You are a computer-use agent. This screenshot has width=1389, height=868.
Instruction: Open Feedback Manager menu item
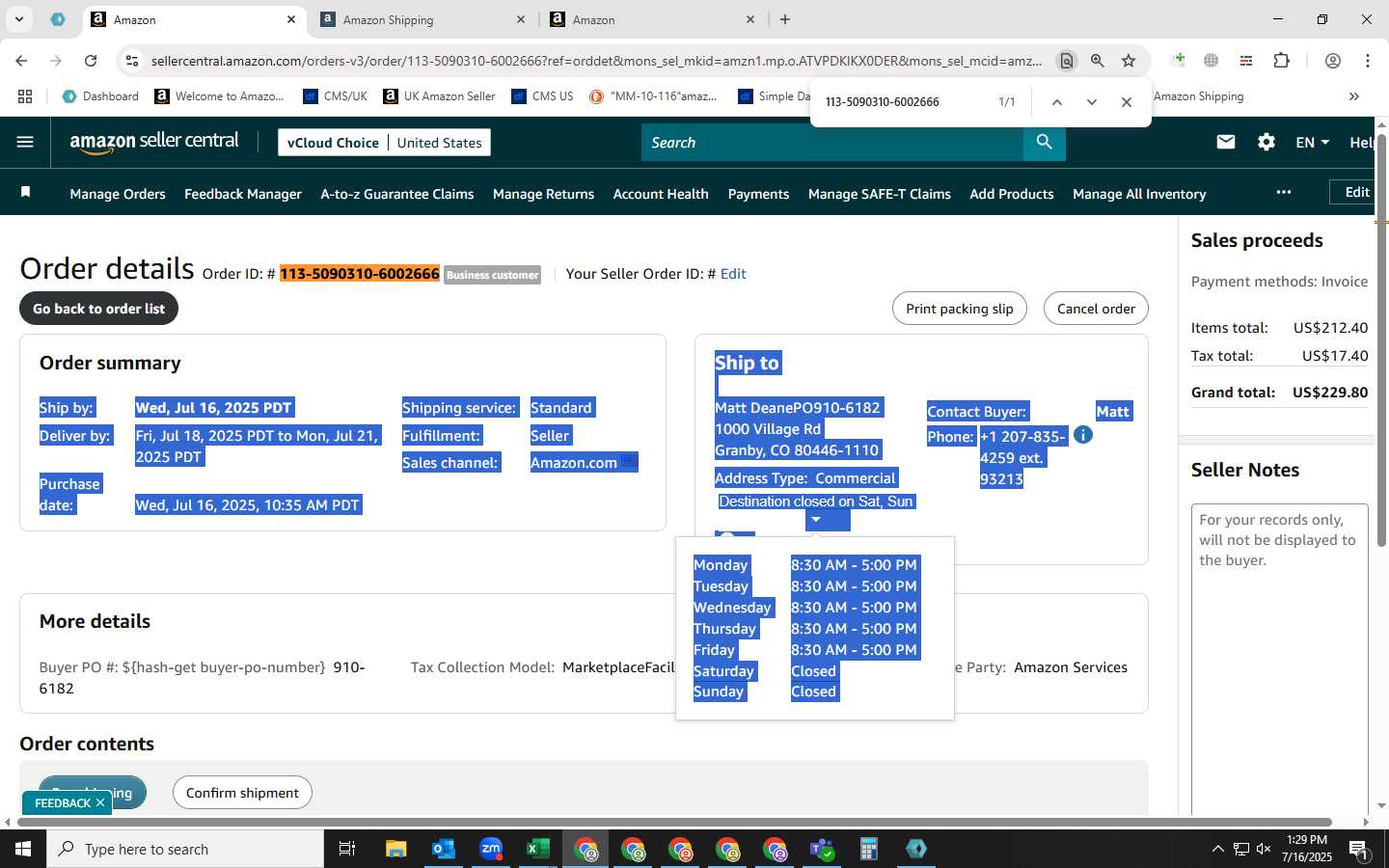pos(243,194)
